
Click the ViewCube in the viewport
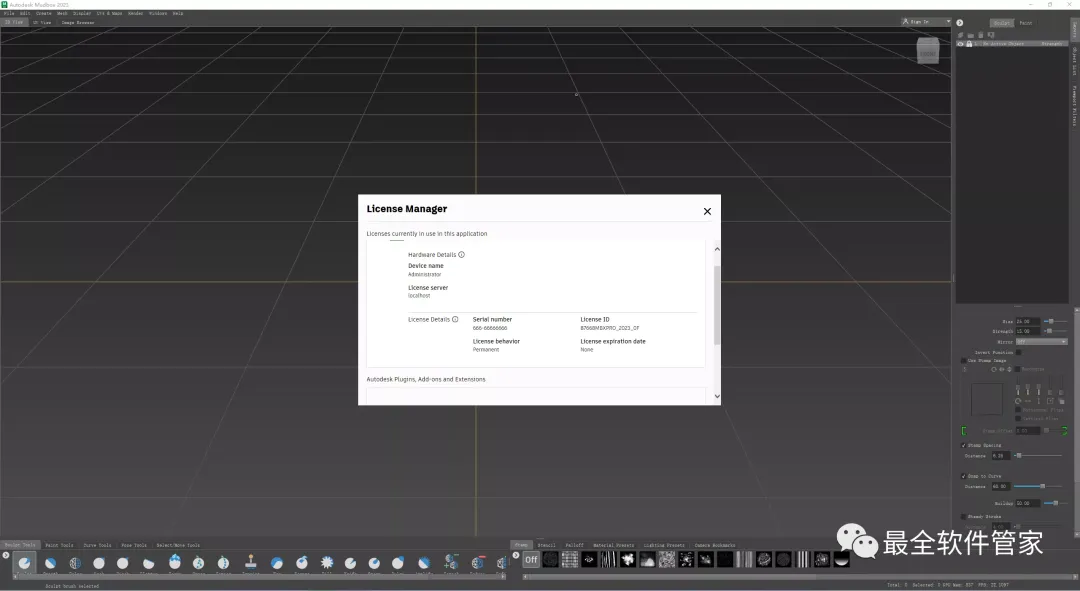(x=928, y=51)
